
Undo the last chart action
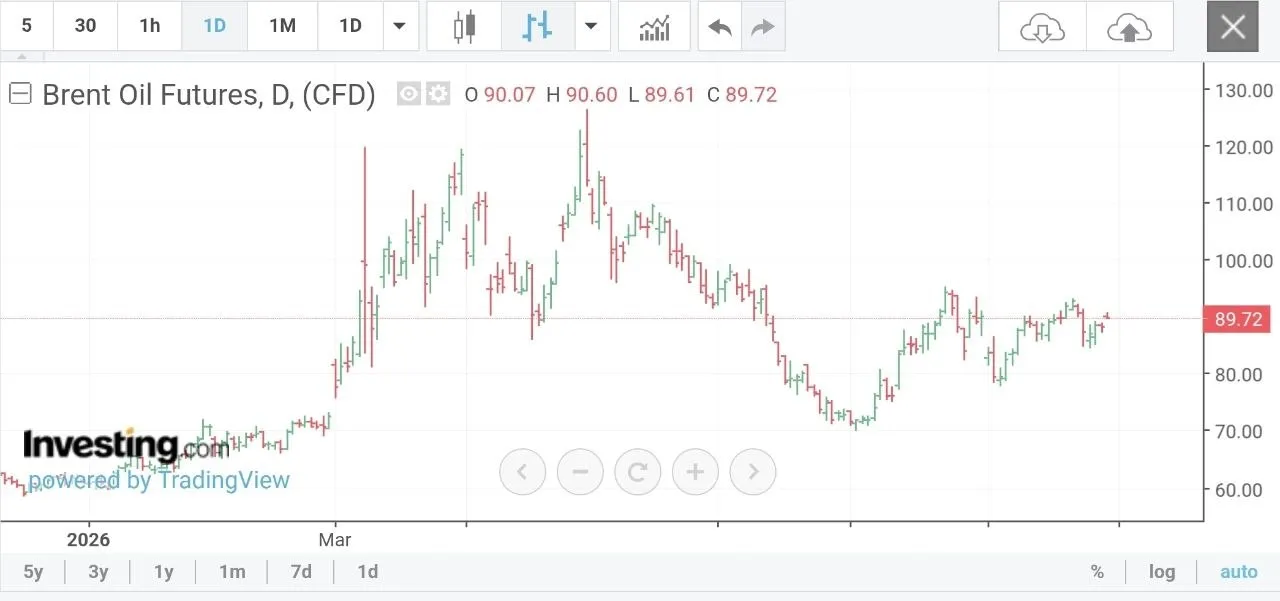(720, 26)
